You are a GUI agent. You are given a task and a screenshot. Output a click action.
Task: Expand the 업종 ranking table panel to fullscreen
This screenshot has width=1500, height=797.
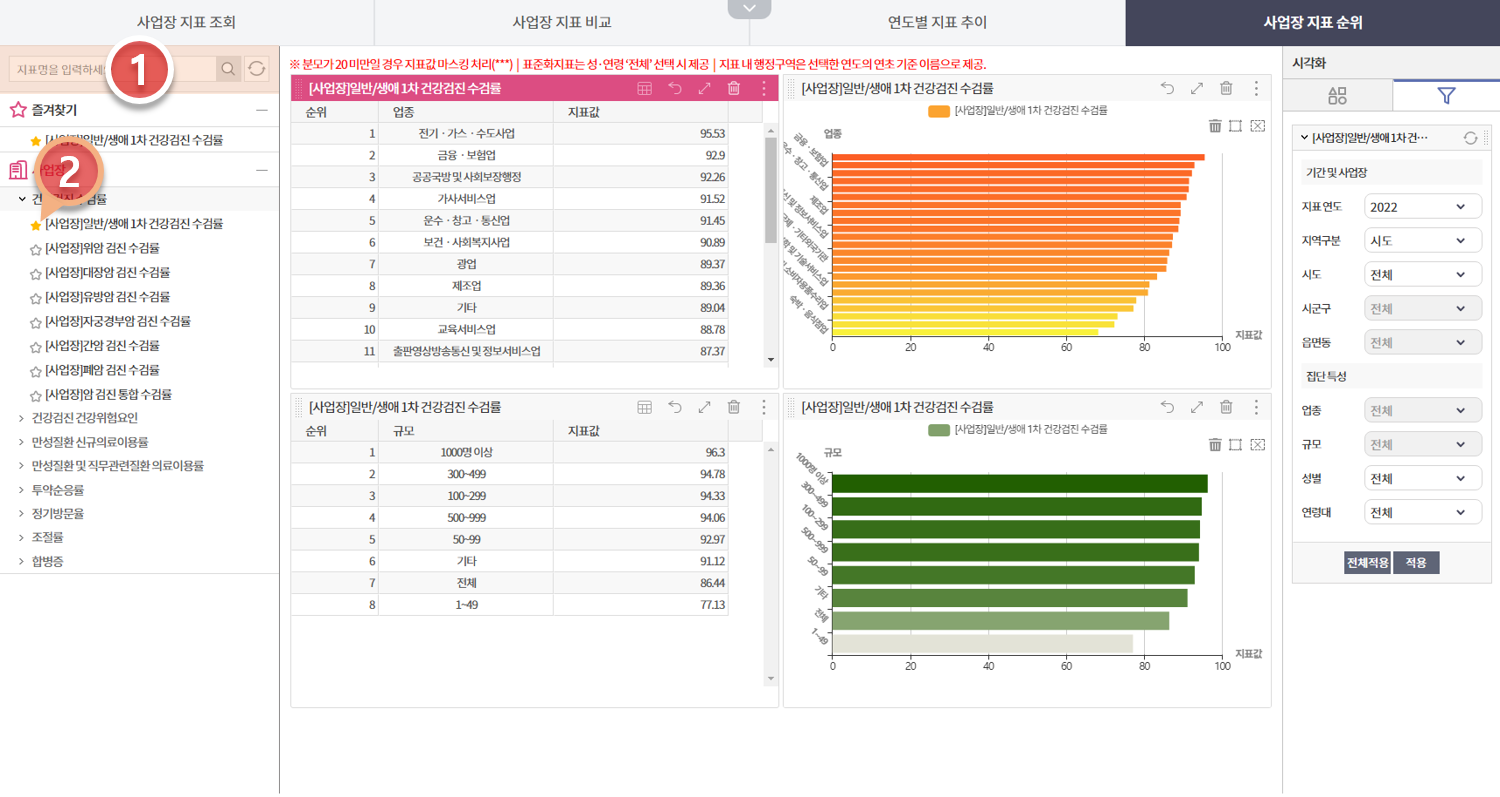(x=704, y=88)
